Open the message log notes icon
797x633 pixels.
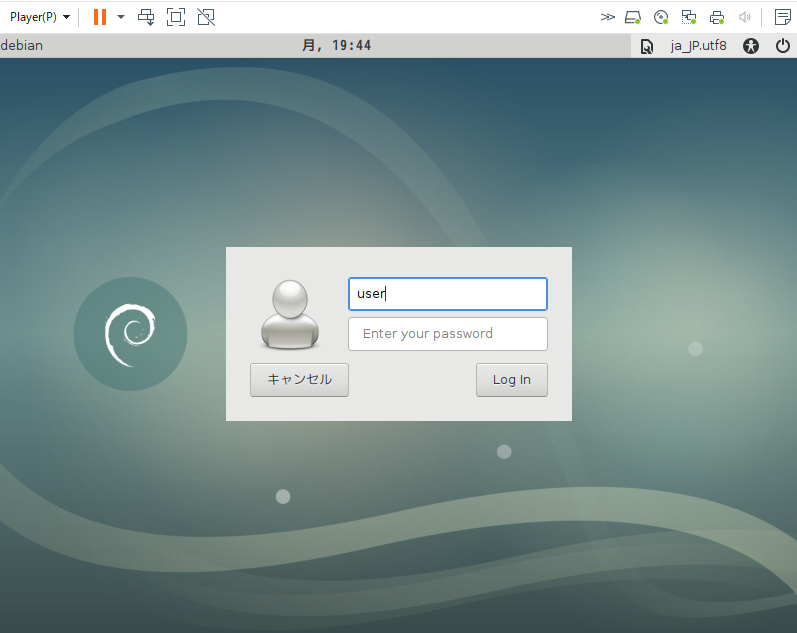[782, 17]
